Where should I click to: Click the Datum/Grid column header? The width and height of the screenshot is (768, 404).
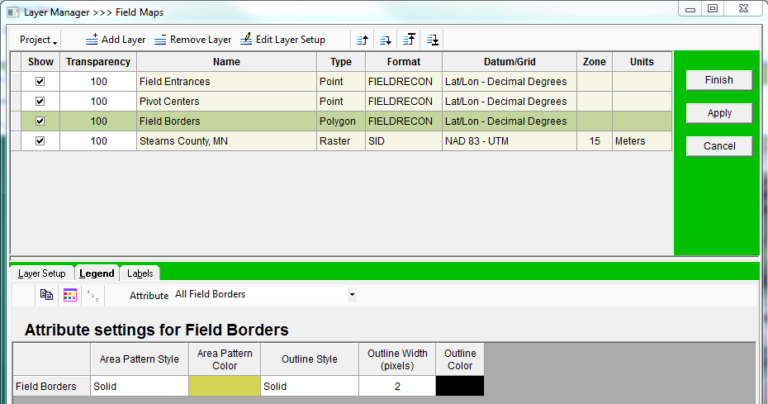pyautogui.click(x=509, y=62)
